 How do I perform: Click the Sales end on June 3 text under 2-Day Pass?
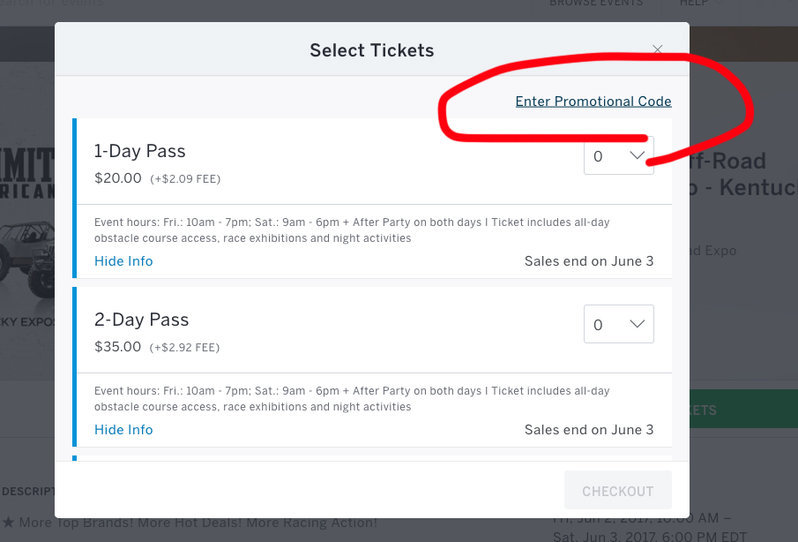tap(589, 430)
